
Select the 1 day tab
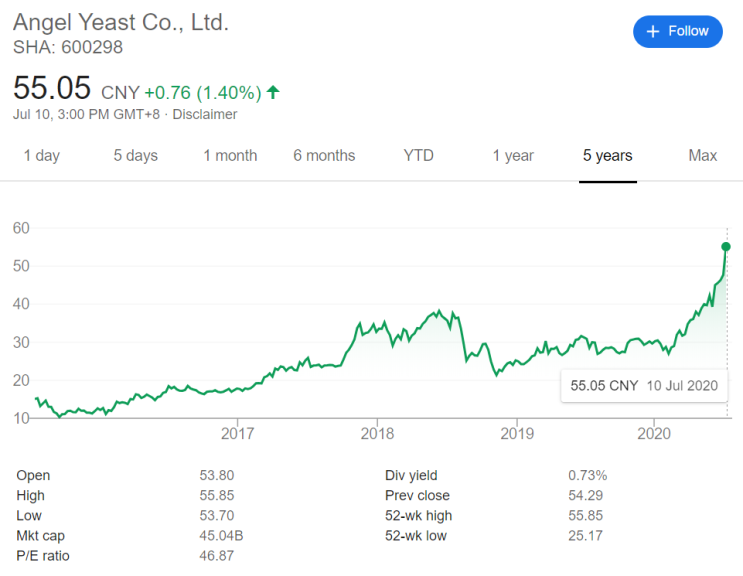click(41, 155)
